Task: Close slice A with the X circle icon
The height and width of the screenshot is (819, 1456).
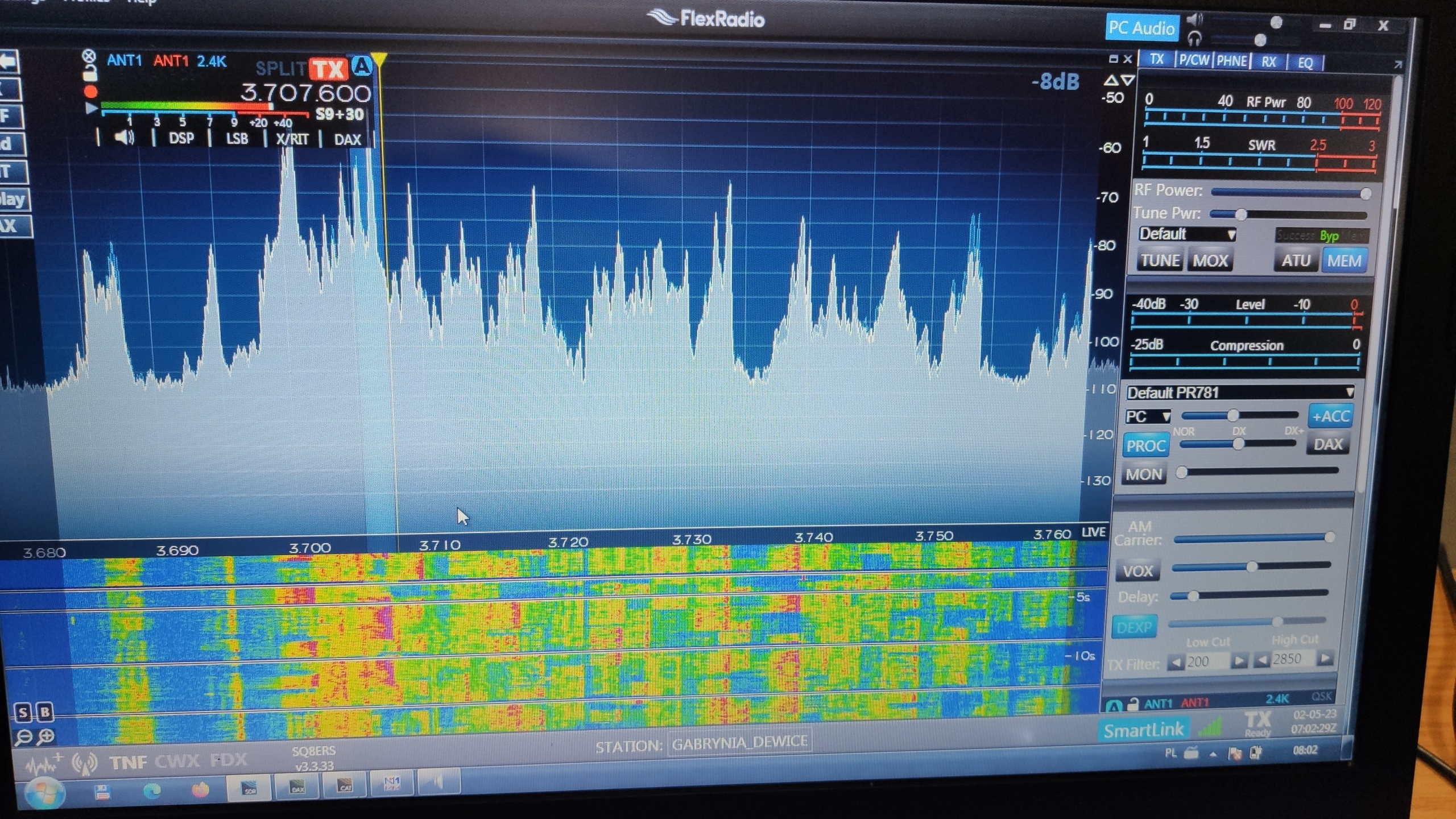Action: tap(89, 56)
